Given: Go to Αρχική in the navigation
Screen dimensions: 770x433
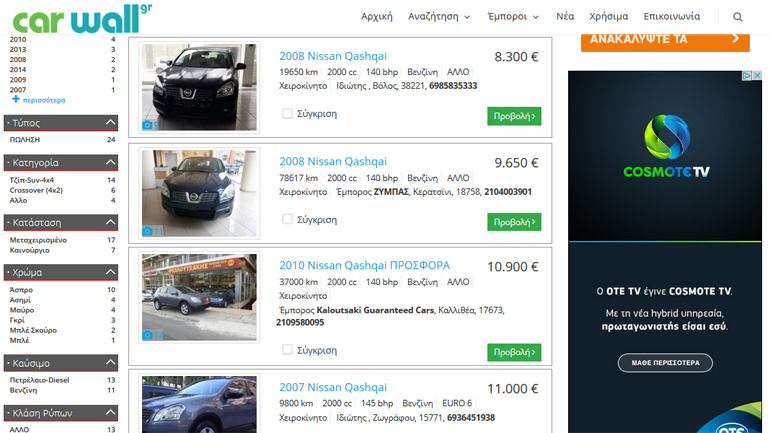Looking at the screenshot, I should pyautogui.click(x=377, y=17).
